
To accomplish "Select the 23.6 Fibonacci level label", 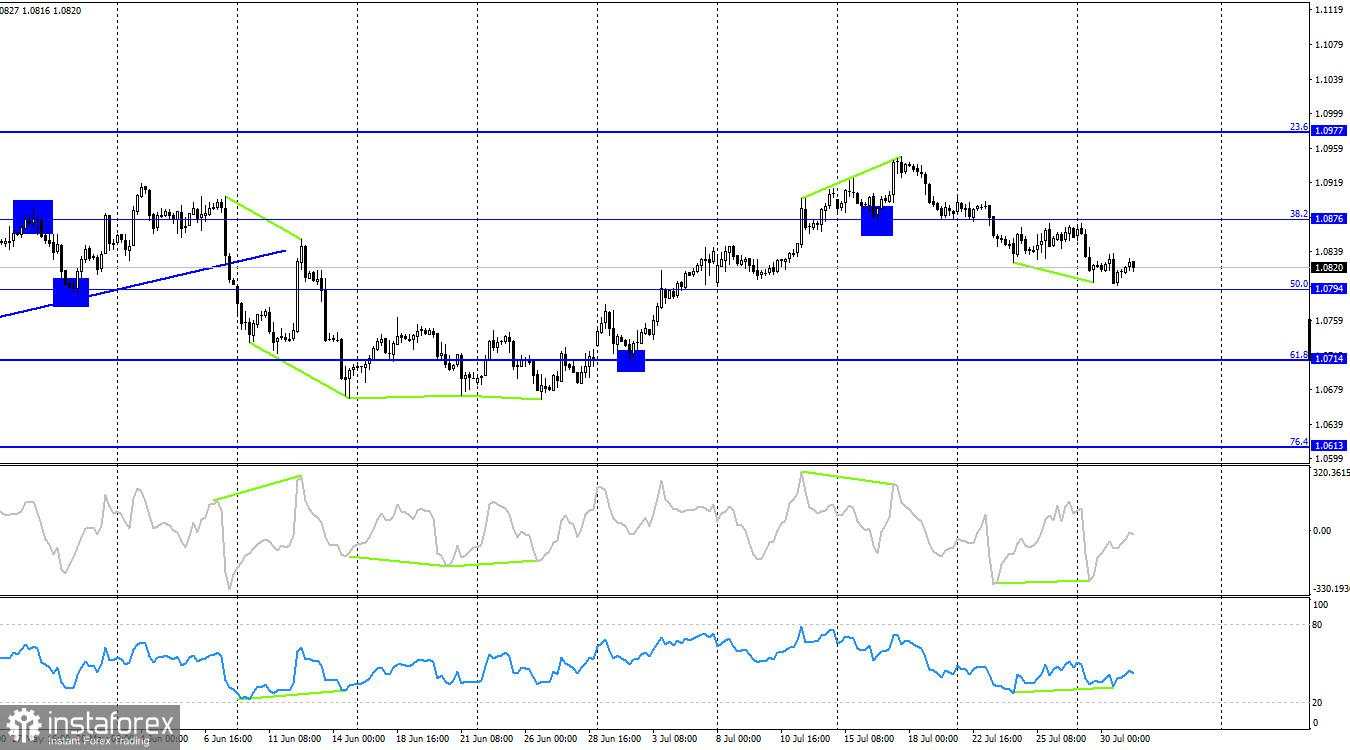I will pos(1298,127).
